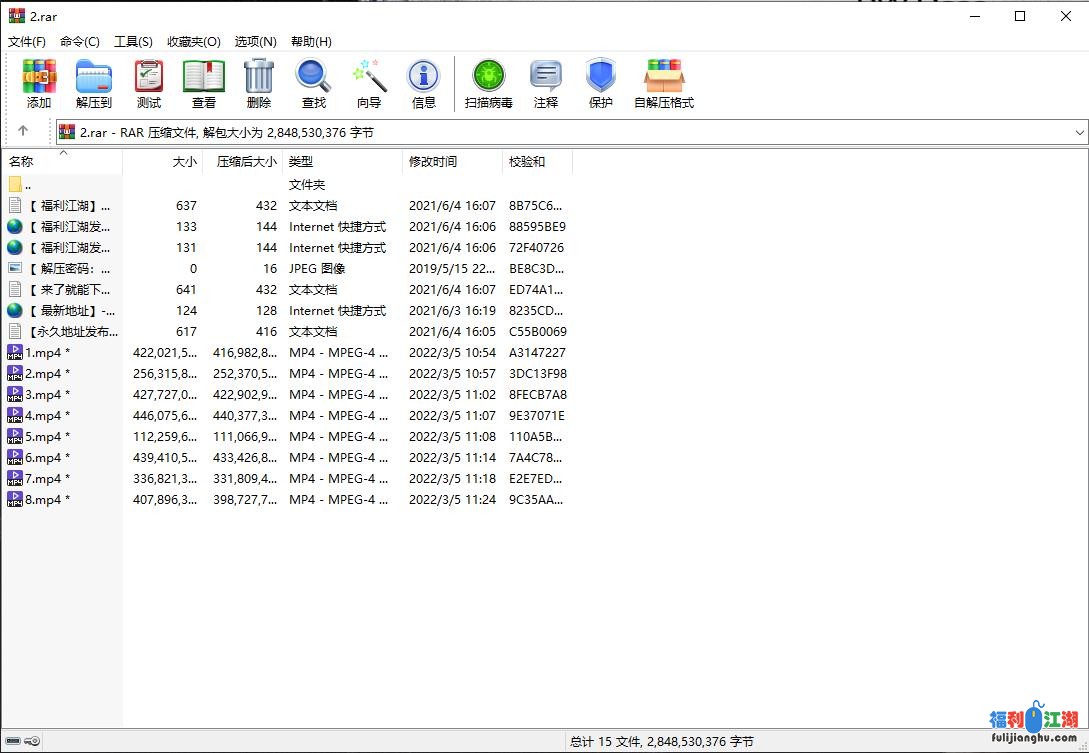Open the Tools (工具) menu
The image size is (1089, 753).
[x=133, y=42]
